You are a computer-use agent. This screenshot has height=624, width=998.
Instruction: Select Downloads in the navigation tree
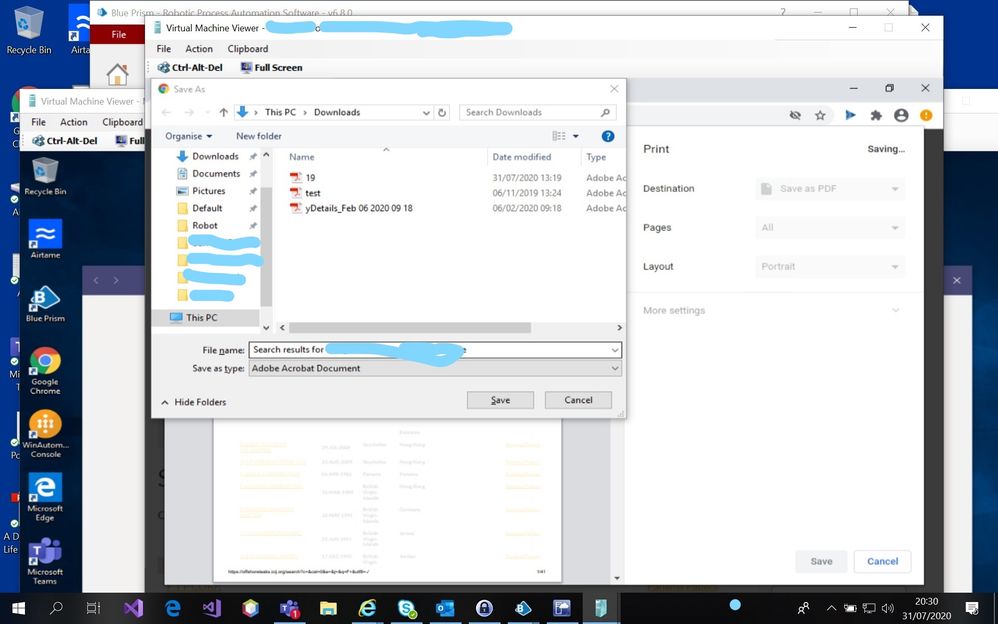point(215,156)
